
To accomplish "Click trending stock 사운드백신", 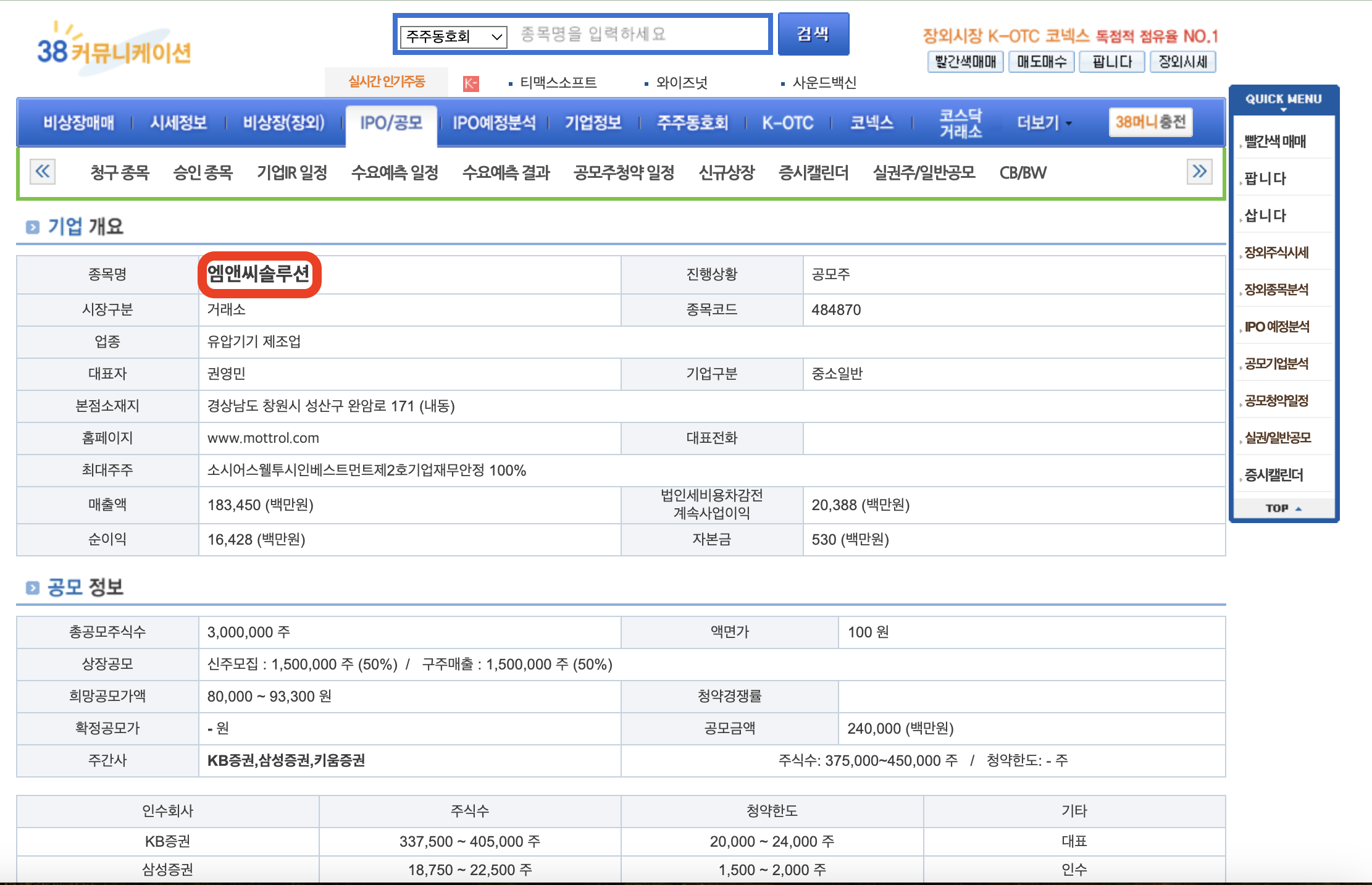I will click(x=824, y=83).
